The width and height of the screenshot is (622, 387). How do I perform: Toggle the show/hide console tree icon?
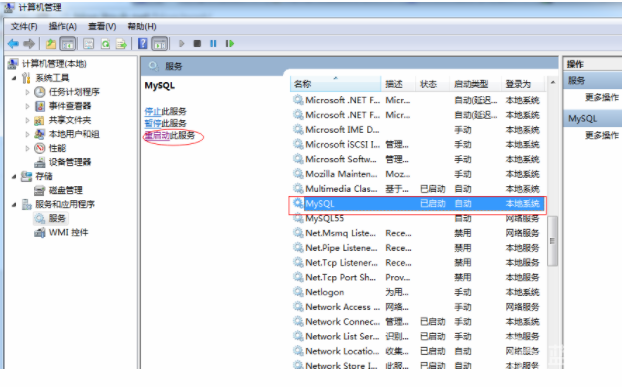pyautogui.click(x=68, y=44)
